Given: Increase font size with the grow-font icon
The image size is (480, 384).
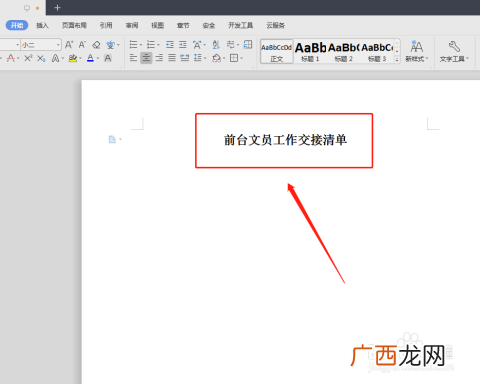Looking at the screenshot, I should [x=69, y=45].
